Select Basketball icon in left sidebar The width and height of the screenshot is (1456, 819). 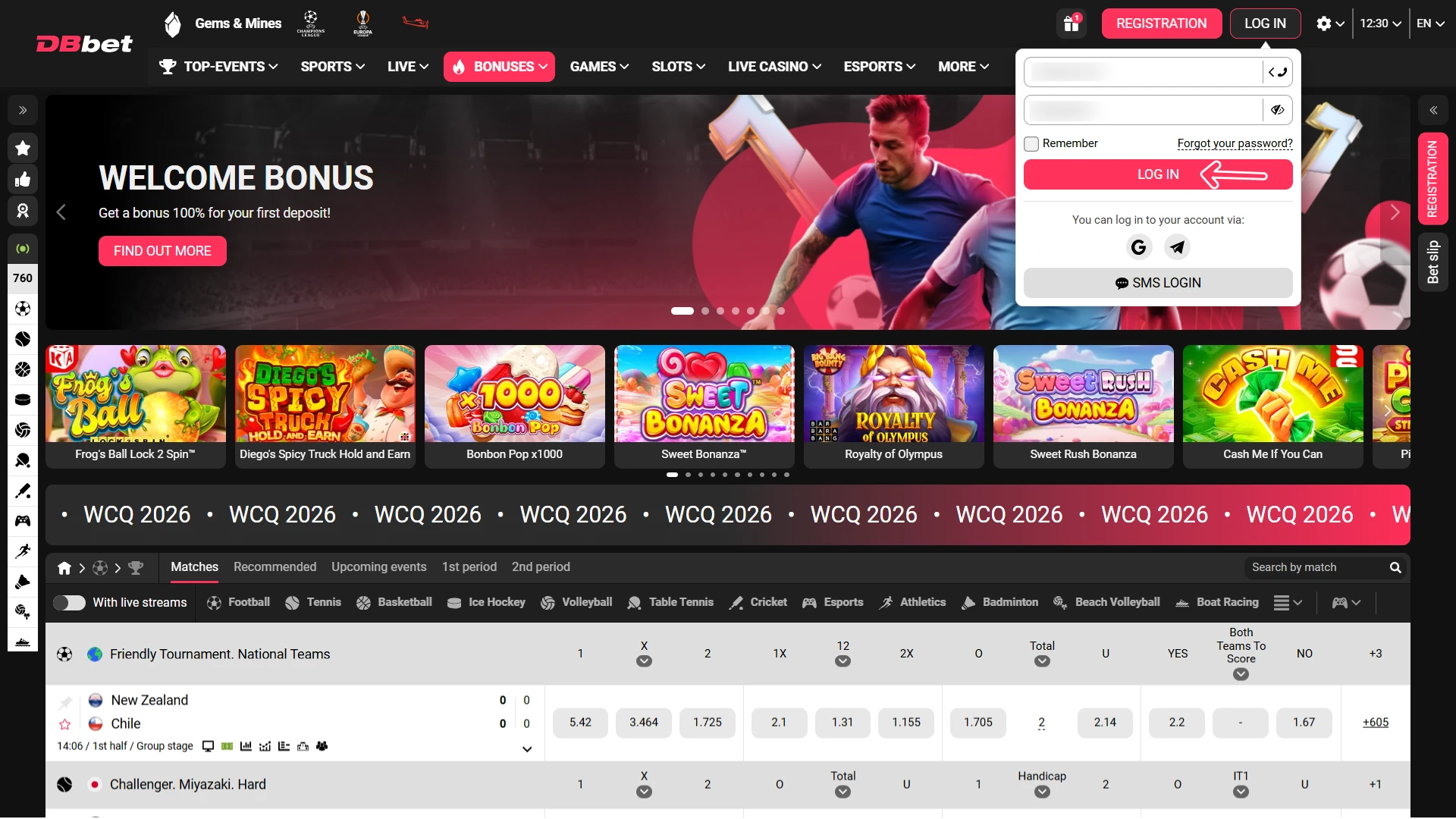click(x=23, y=369)
